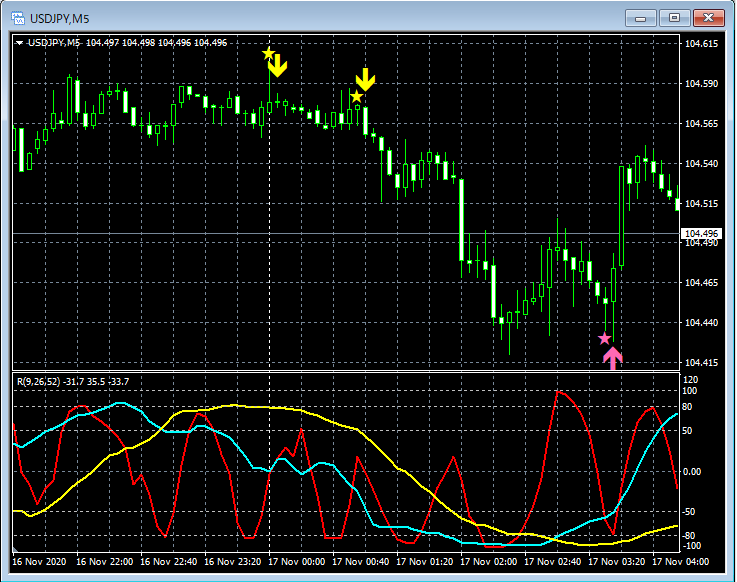Click the chart window icon in title bar
737x582 pixels.
coord(18,18)
